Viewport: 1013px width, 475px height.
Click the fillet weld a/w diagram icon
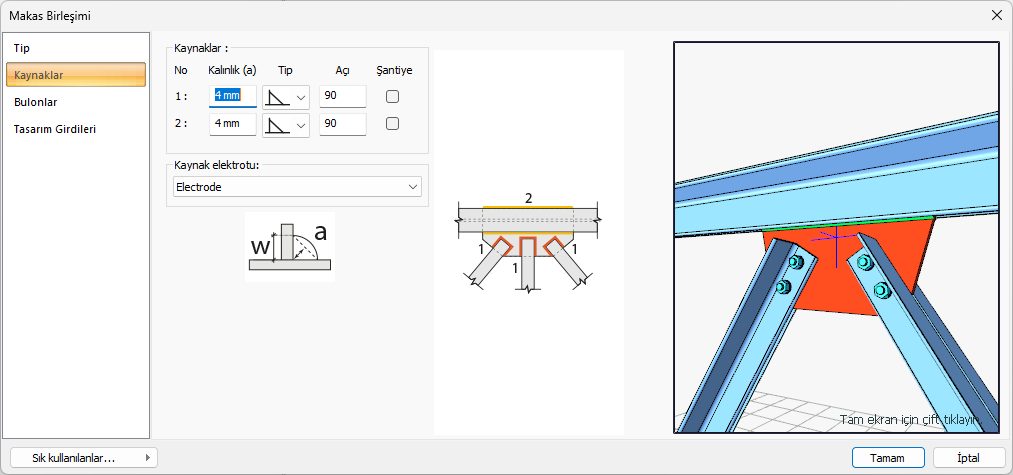289,247
